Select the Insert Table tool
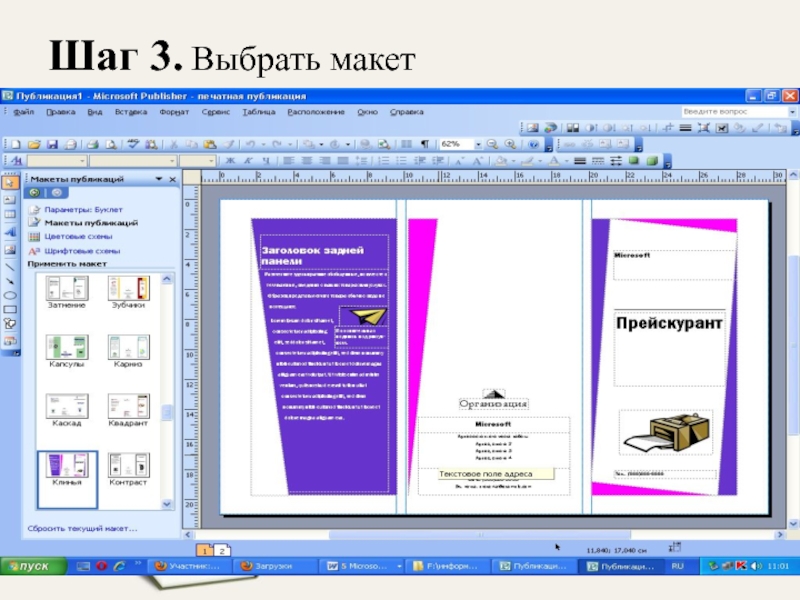Viewport: 800px width, 600px height. (10, 215)
